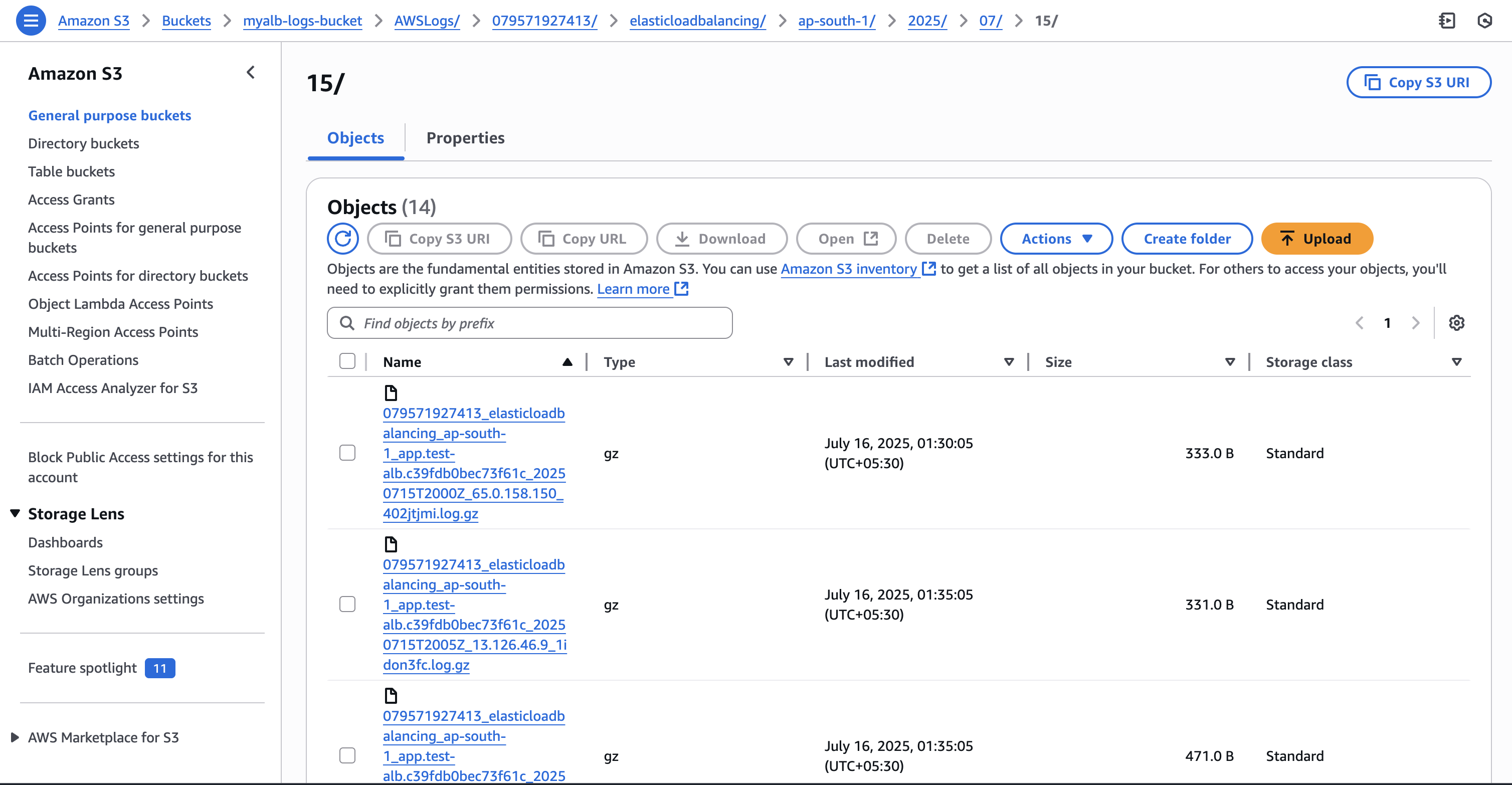Click the magnifier icon in the prefix search box
The height and width of the screenshot is (785, 1512).
point(346,323)
